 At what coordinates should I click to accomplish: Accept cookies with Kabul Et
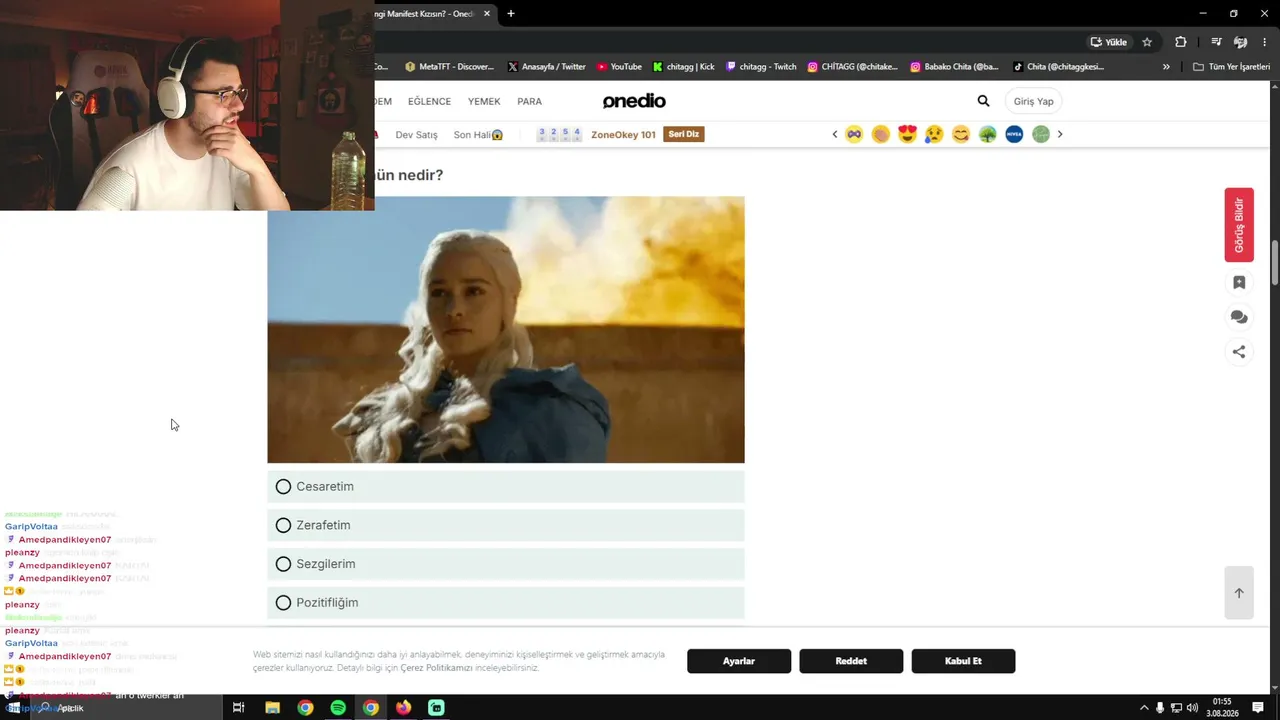click(x=963, y=661)
